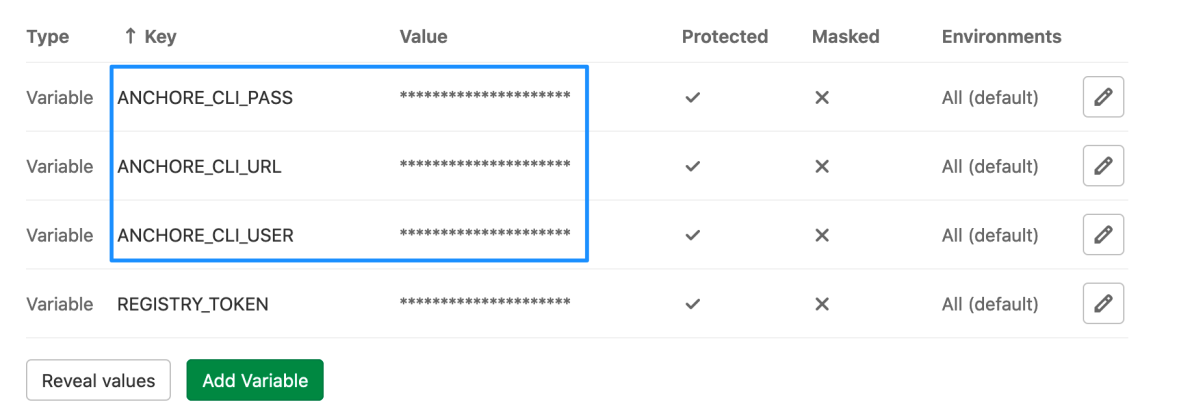Edit the ANCHORE_CLI_URL variable pencil icon
The image size is (1179, 417).
click(1103, 166)
